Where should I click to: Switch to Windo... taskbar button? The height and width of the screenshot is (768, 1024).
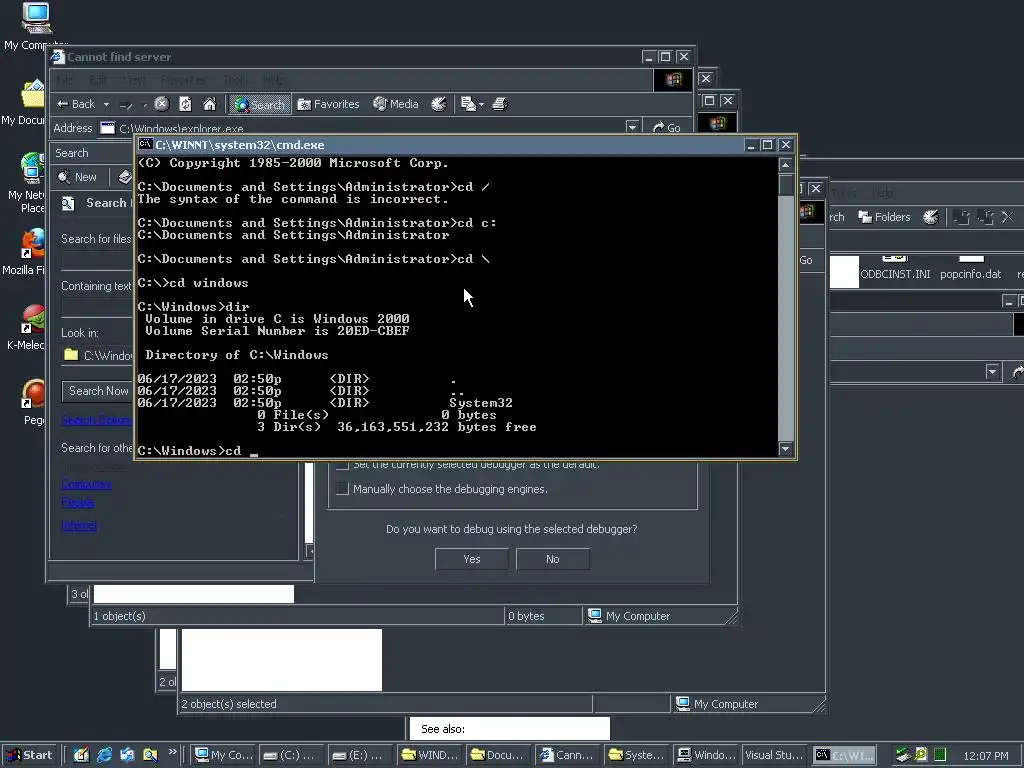pos(705,755)
